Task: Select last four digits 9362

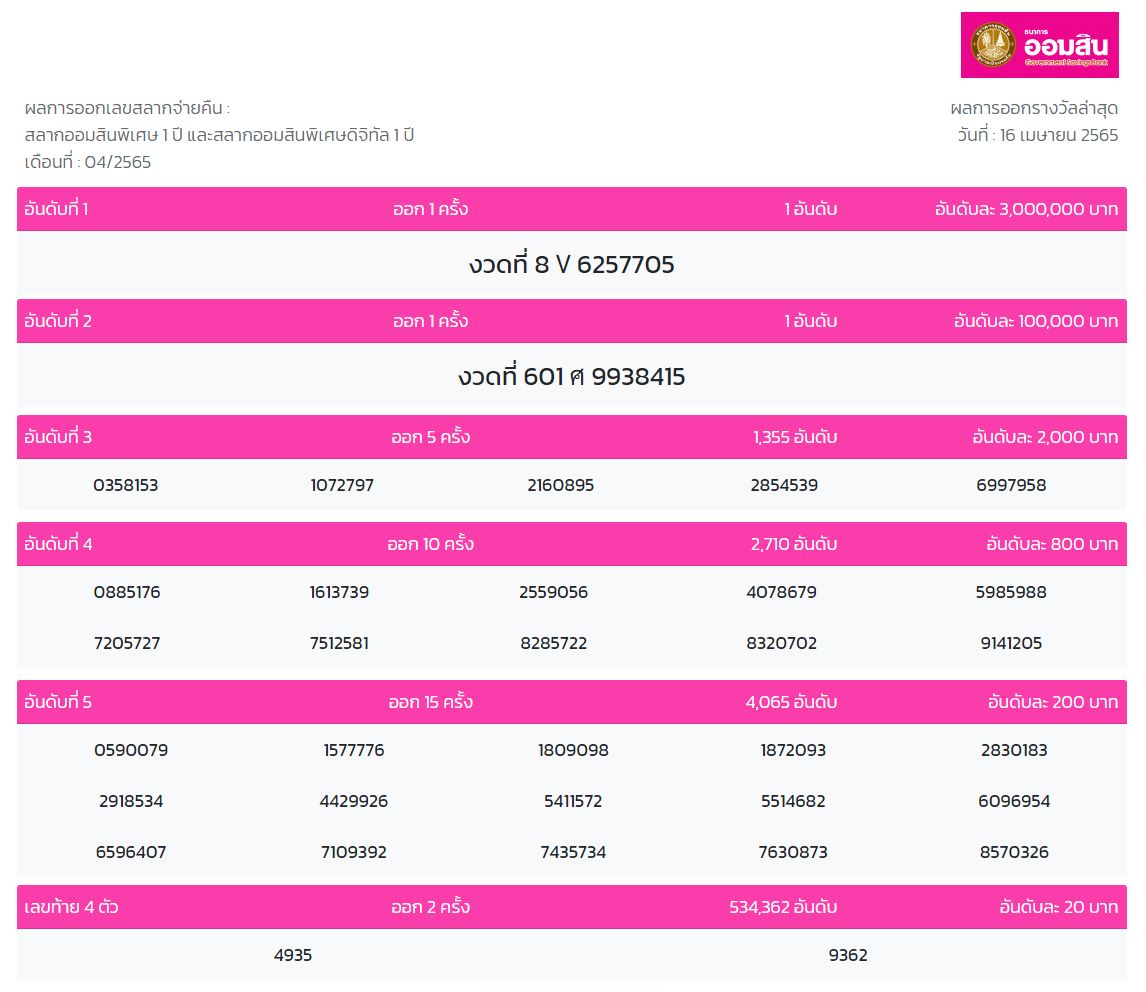Action: pyautogui.click(x=848, y=955)
